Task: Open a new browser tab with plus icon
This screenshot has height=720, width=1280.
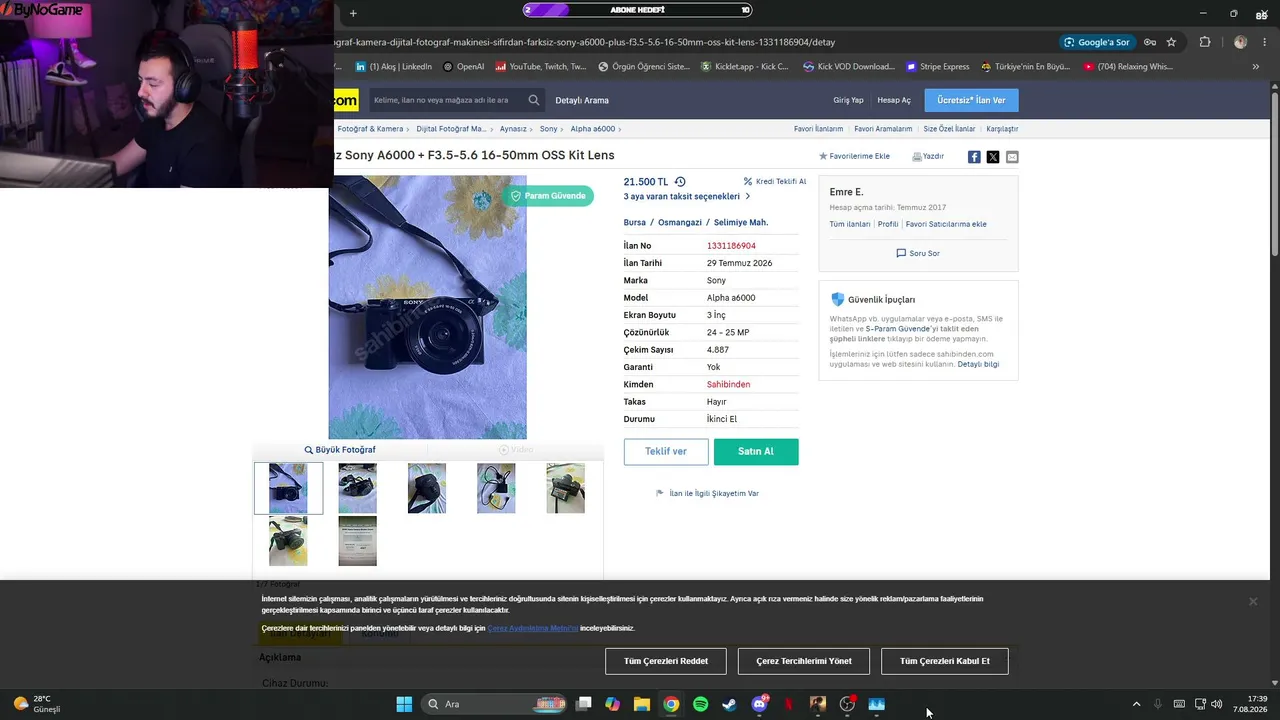Action: 353,13
